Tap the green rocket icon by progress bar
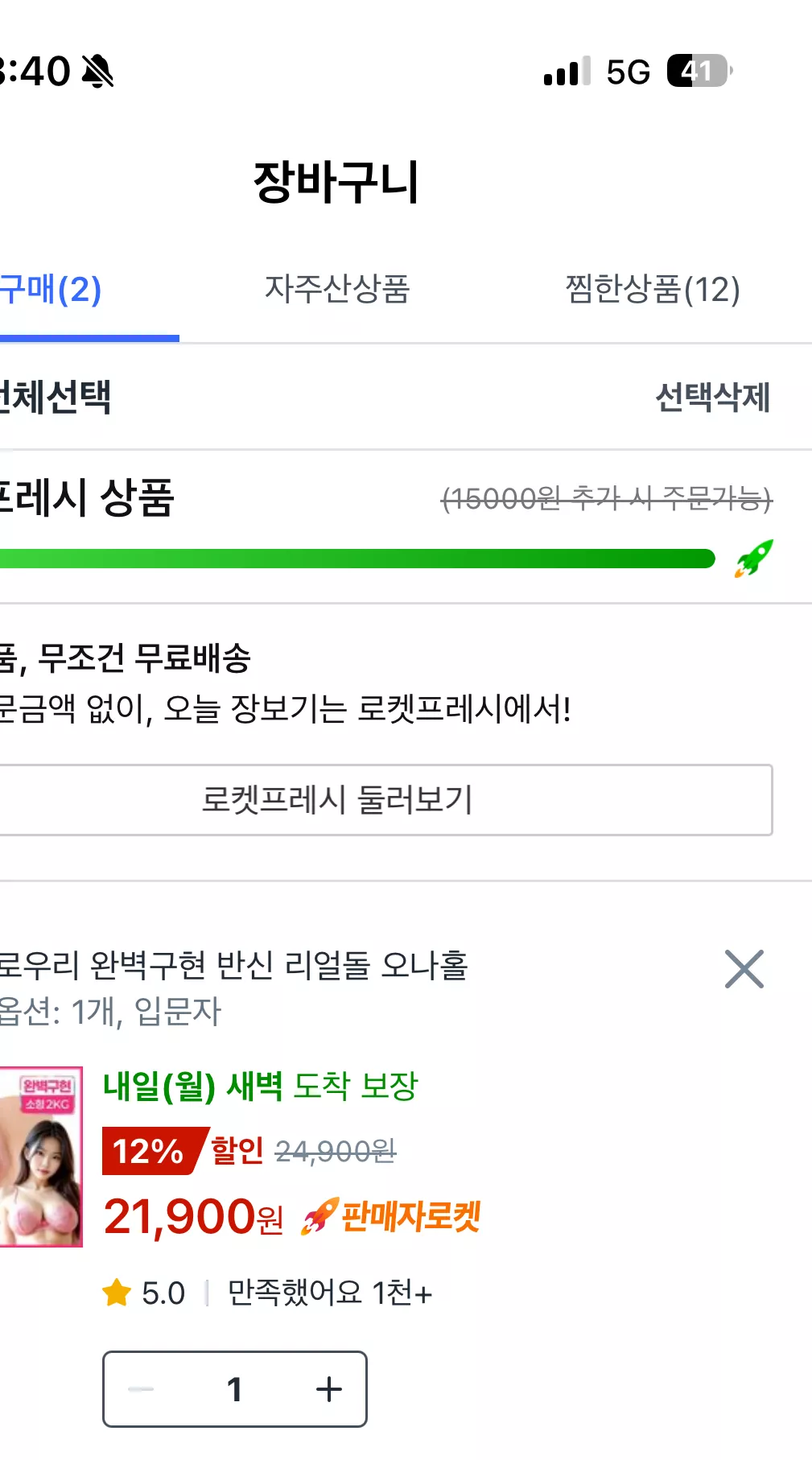Viewport: 812px width, 1460px height. tap(754, 559)
